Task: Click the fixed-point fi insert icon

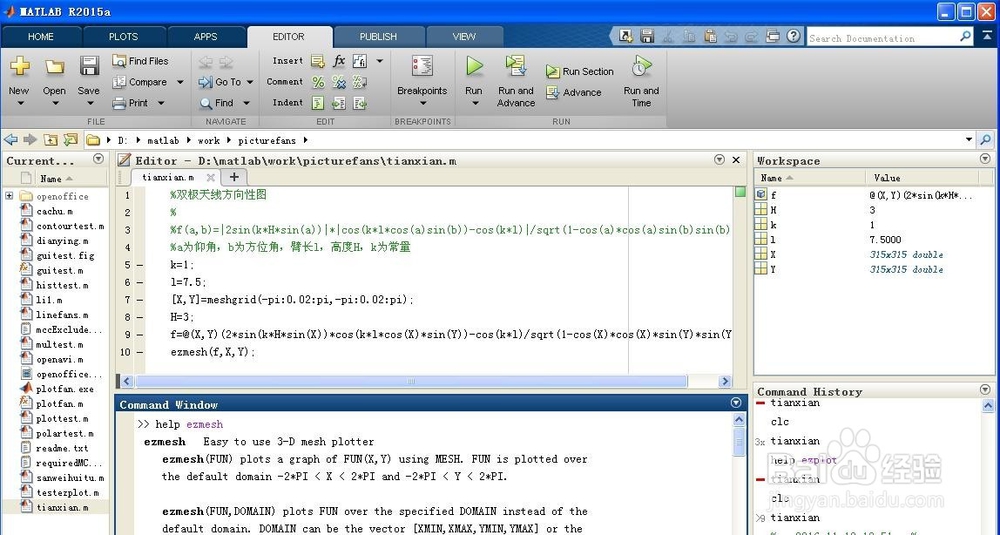Action: [360, 61]
